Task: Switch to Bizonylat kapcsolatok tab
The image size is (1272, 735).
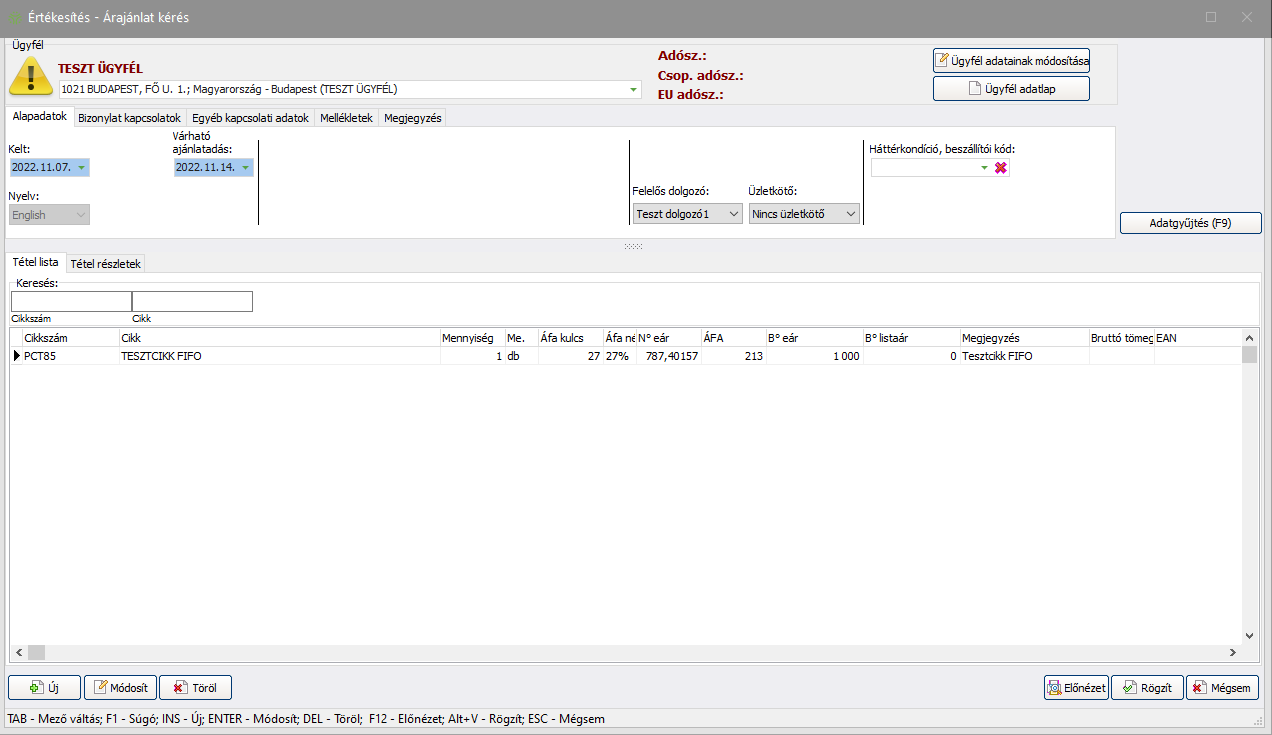Action: pyautogui.click(x=129, y=118)
